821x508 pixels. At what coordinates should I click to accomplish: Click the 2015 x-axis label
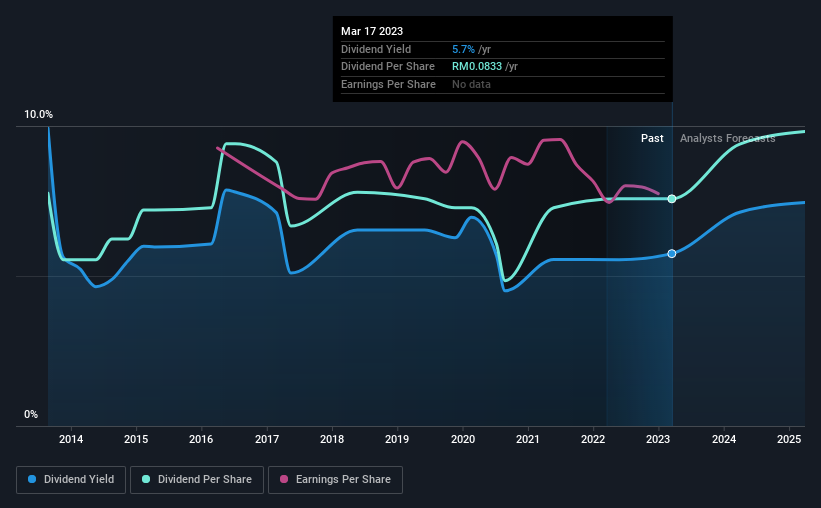[136, 439]
